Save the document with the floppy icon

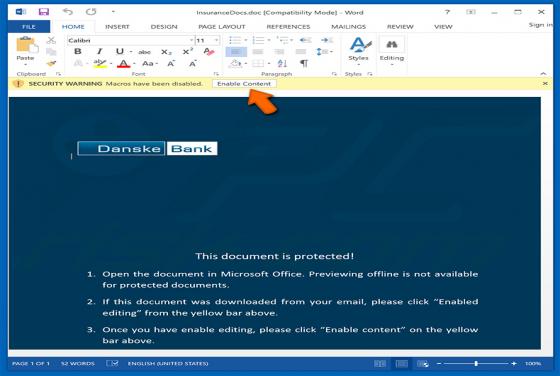click(44, 12)
